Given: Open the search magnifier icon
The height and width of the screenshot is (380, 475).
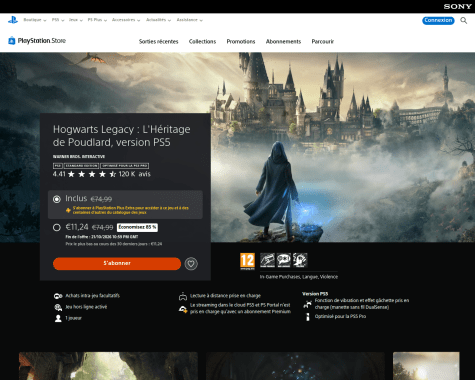Looking at the screenshot, I should pyautogui.click(x=463, y=21).
